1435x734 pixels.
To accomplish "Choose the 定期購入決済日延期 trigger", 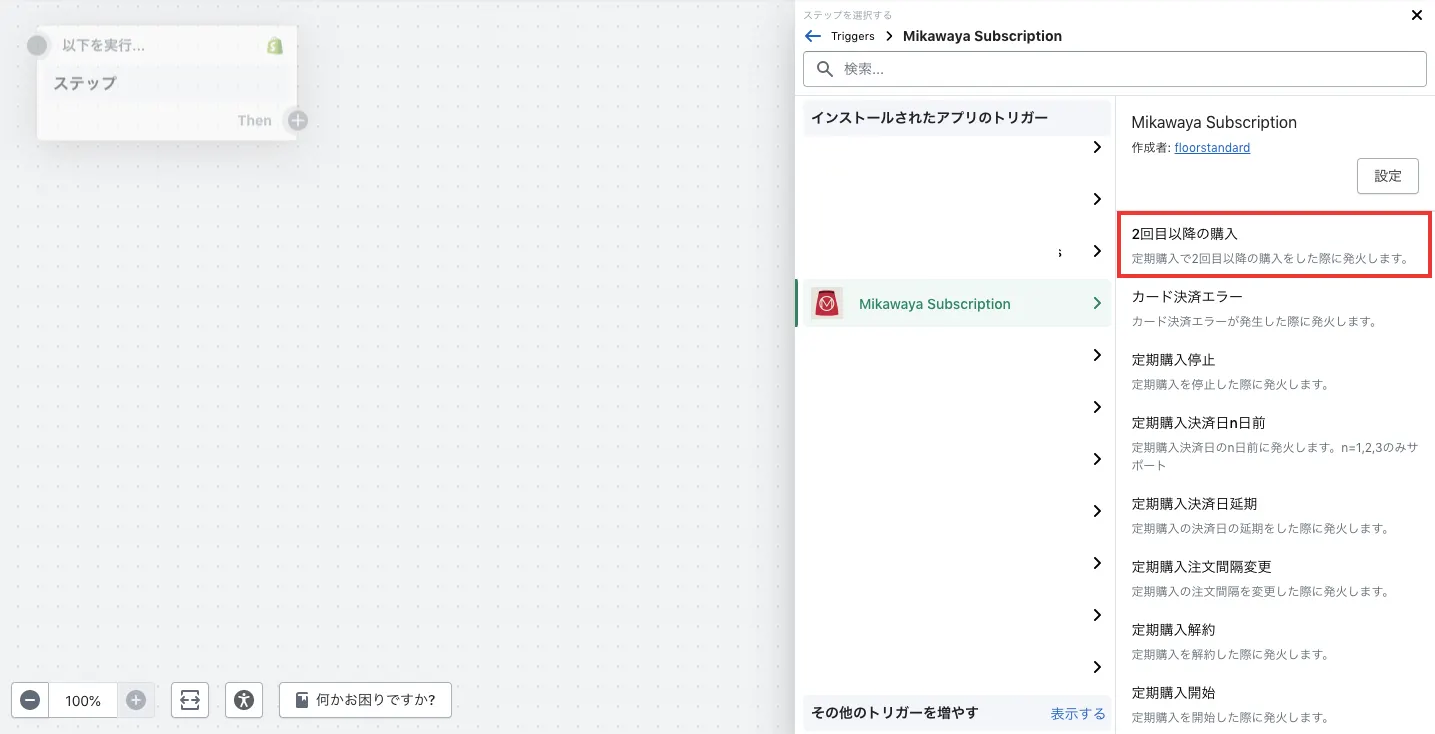I will [1274, 514].
